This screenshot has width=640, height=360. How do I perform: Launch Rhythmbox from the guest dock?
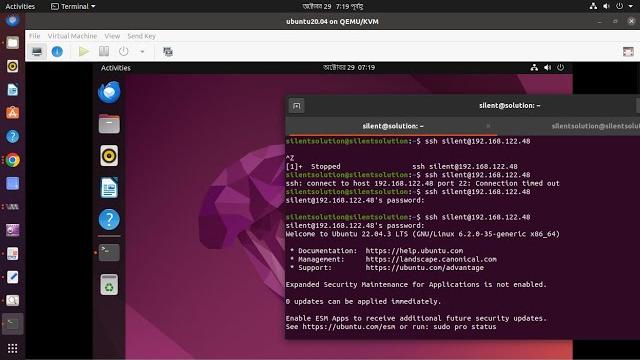click(x=109, y=156)
